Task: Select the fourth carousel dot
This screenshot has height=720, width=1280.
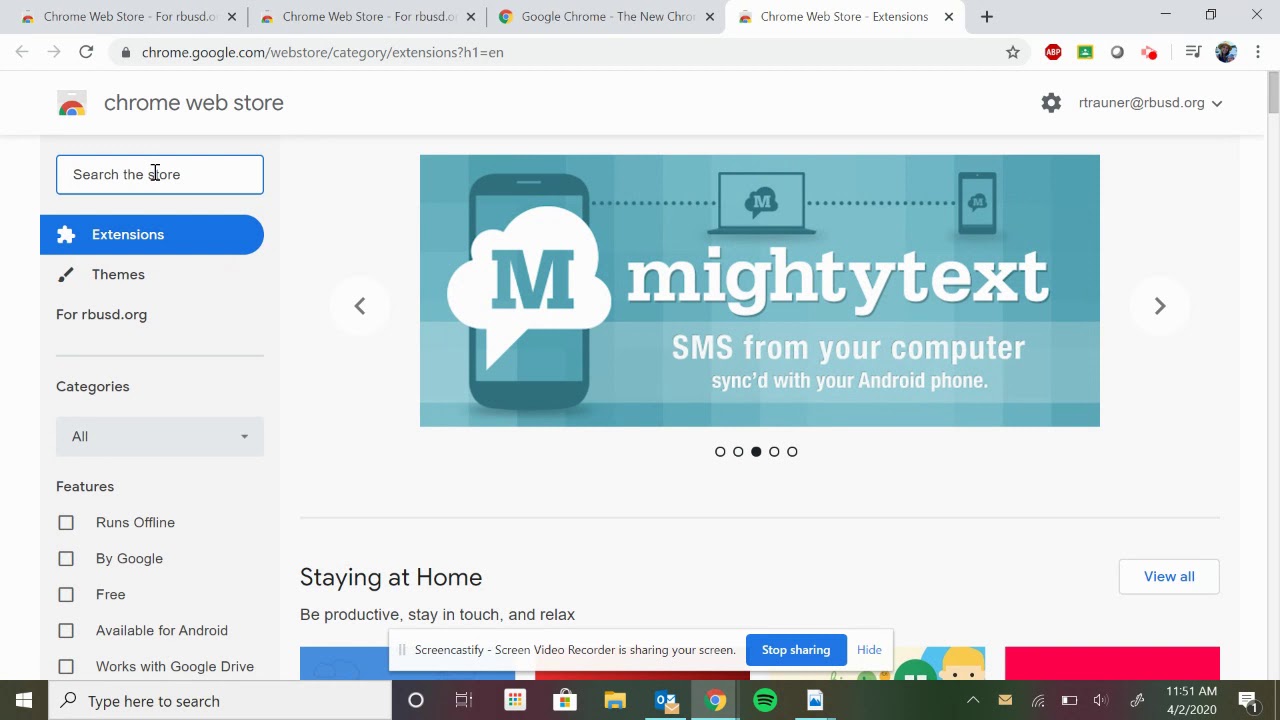Action: tap(774, 452)
